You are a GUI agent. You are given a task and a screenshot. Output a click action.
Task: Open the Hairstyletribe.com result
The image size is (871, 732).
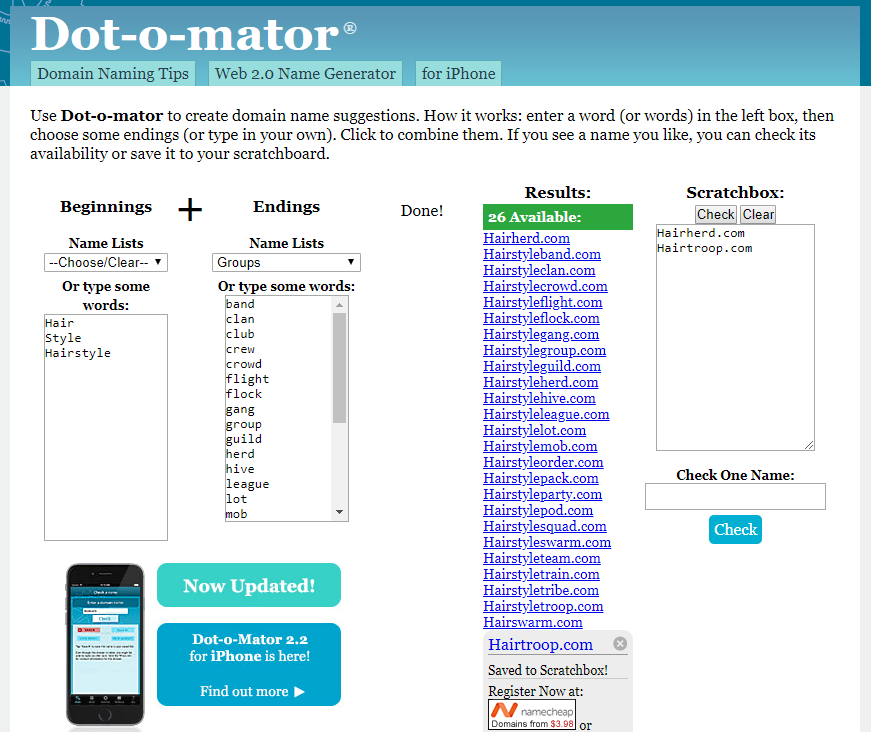tap(540, 590)
